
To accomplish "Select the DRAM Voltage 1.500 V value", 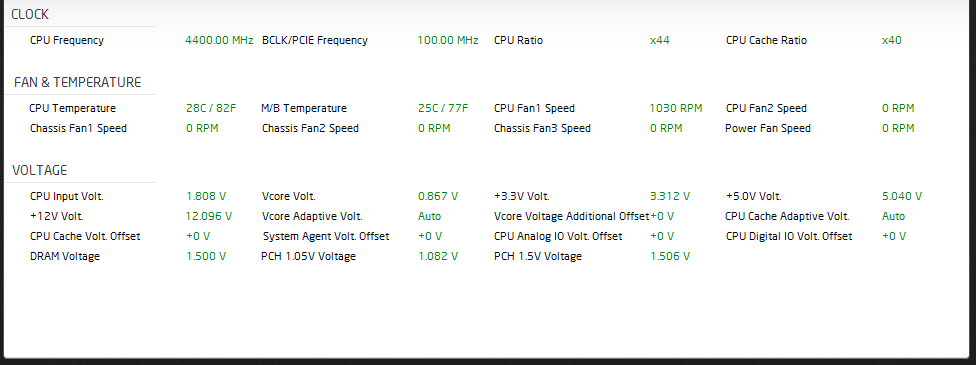I will click(206, 256).
